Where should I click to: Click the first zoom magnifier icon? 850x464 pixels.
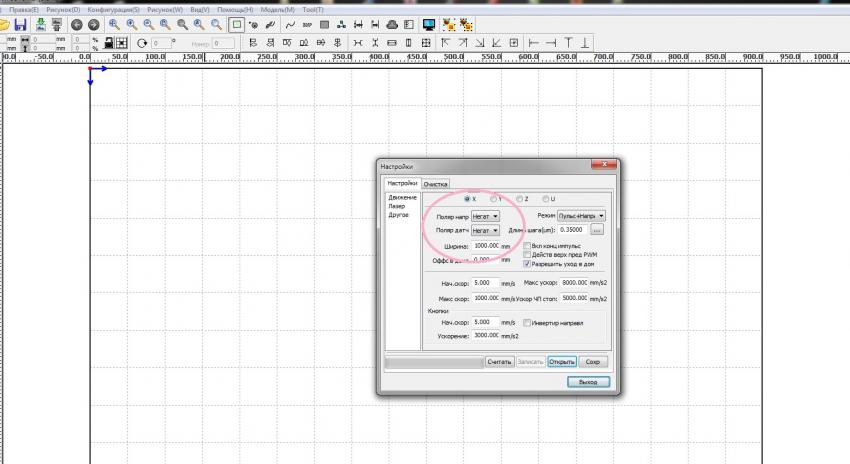pos(114,23)
